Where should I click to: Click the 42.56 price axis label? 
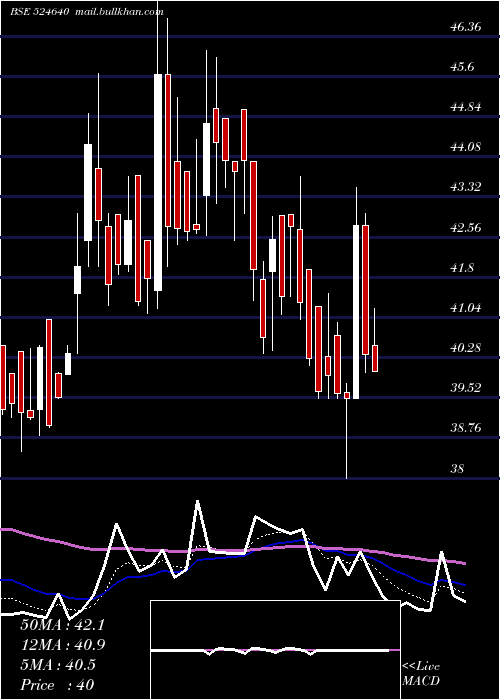466,228
